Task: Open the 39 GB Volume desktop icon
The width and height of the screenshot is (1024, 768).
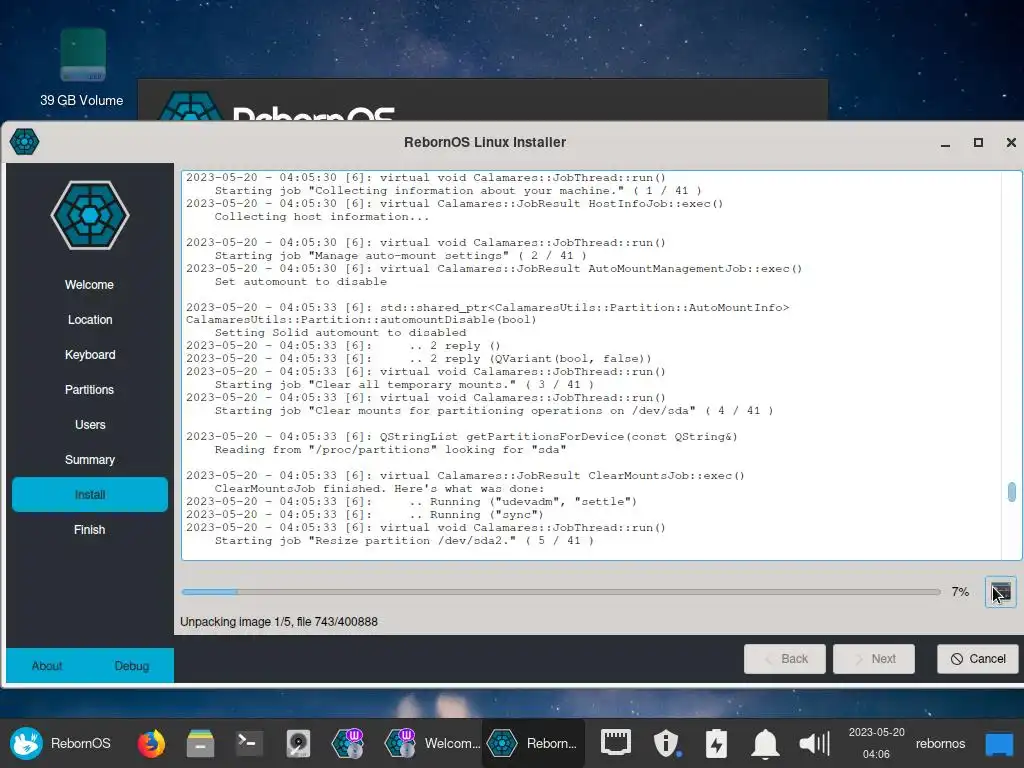Action: coord(82,68)
